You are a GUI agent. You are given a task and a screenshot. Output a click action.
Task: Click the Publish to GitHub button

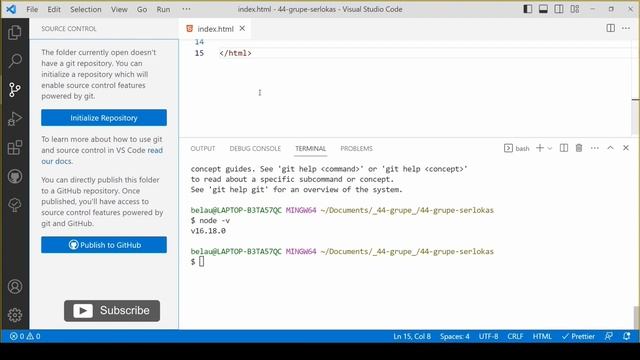point(104,245)
